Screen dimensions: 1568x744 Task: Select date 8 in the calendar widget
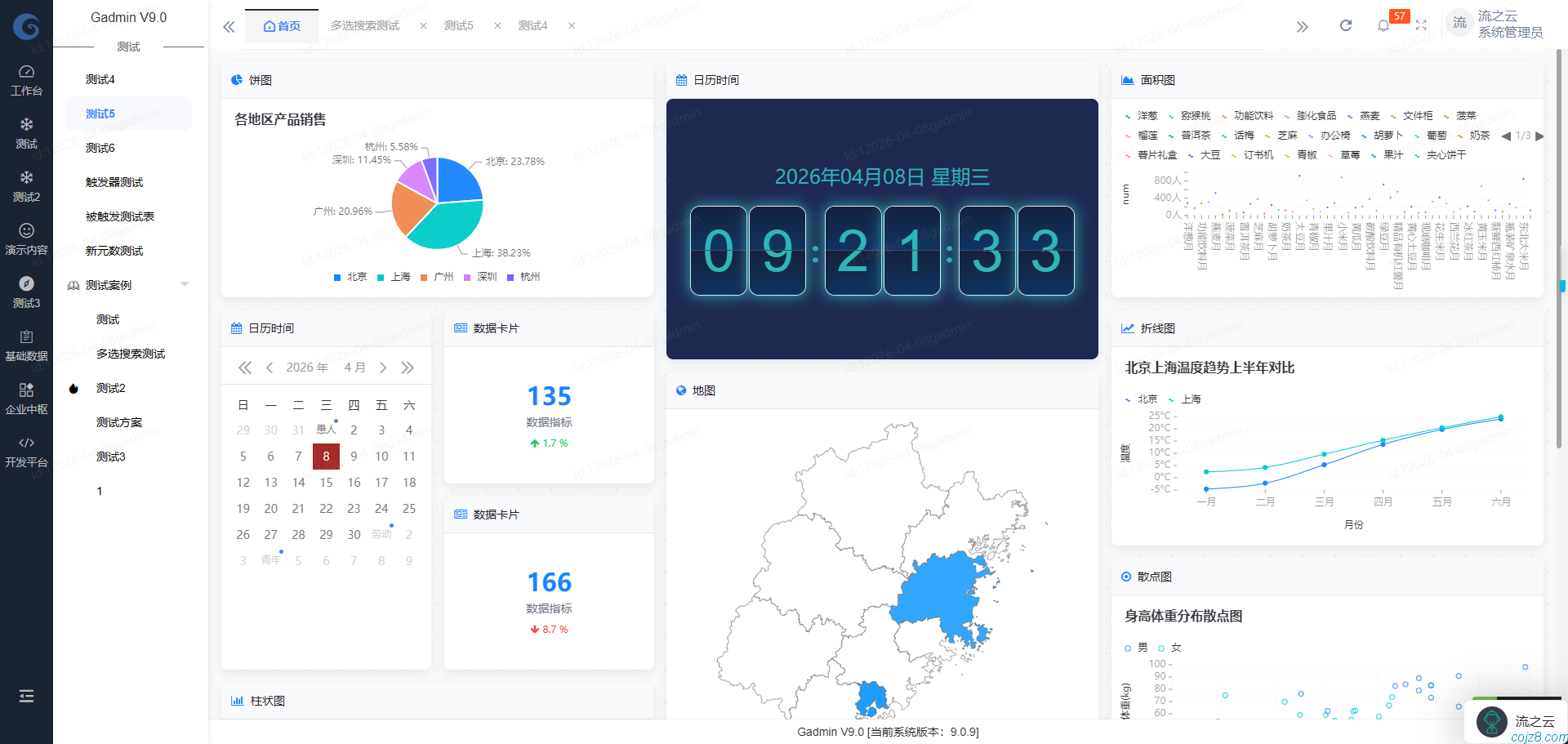point(326,457)
